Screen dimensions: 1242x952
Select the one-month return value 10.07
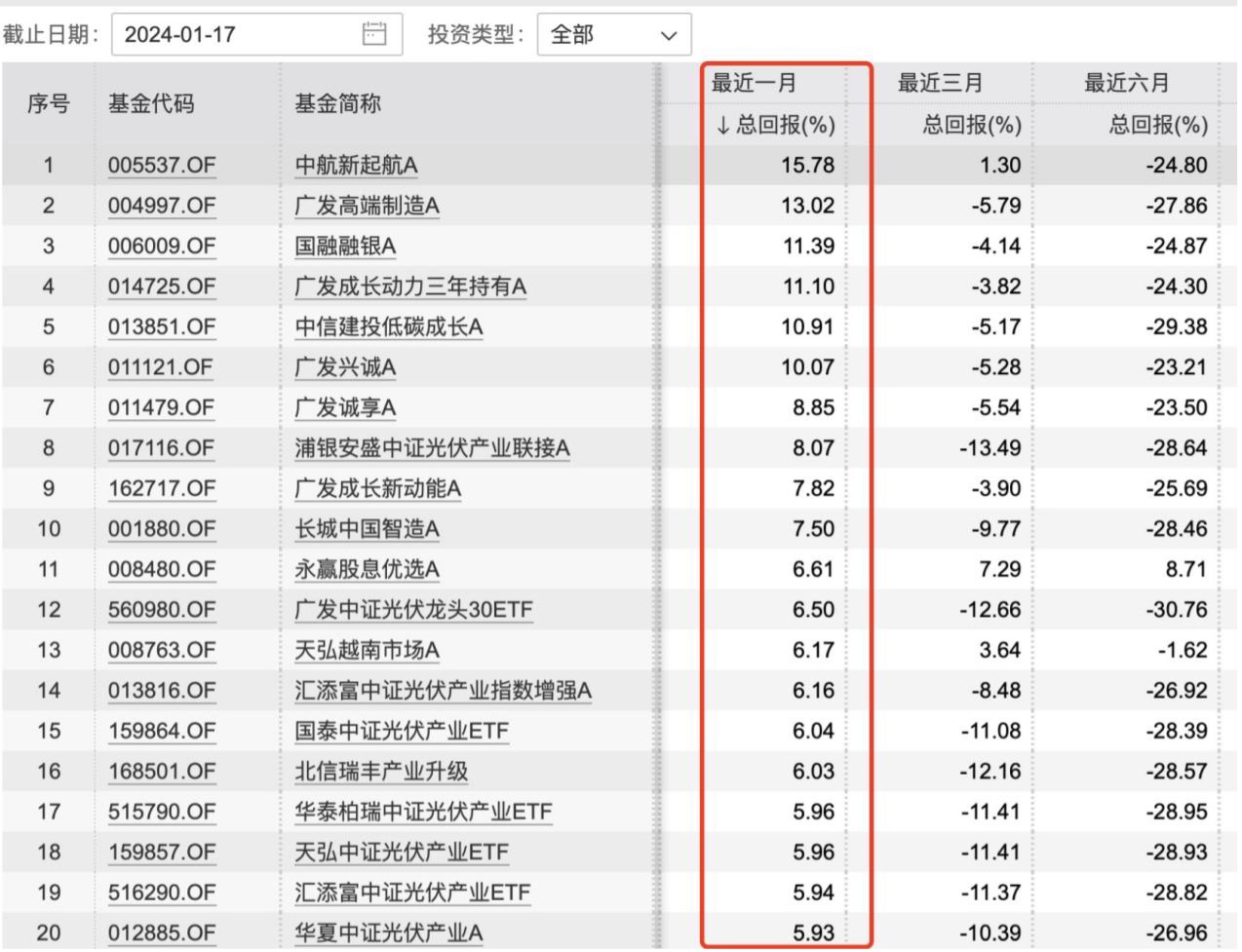pos(808,367)
